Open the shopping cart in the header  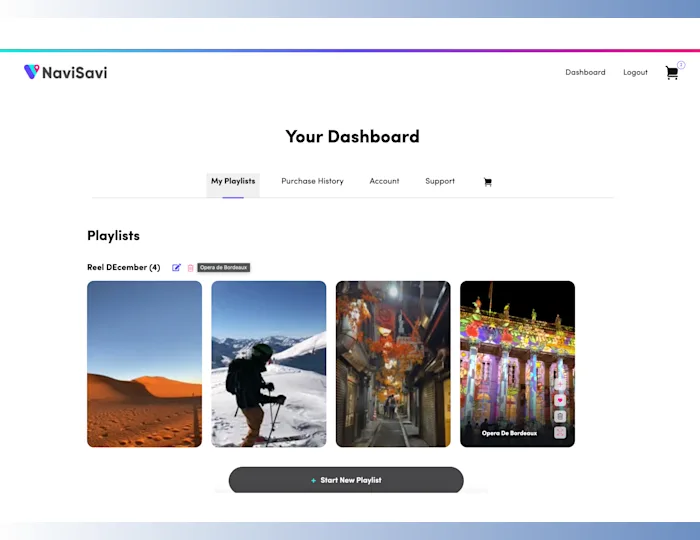[x=671, y=73]
